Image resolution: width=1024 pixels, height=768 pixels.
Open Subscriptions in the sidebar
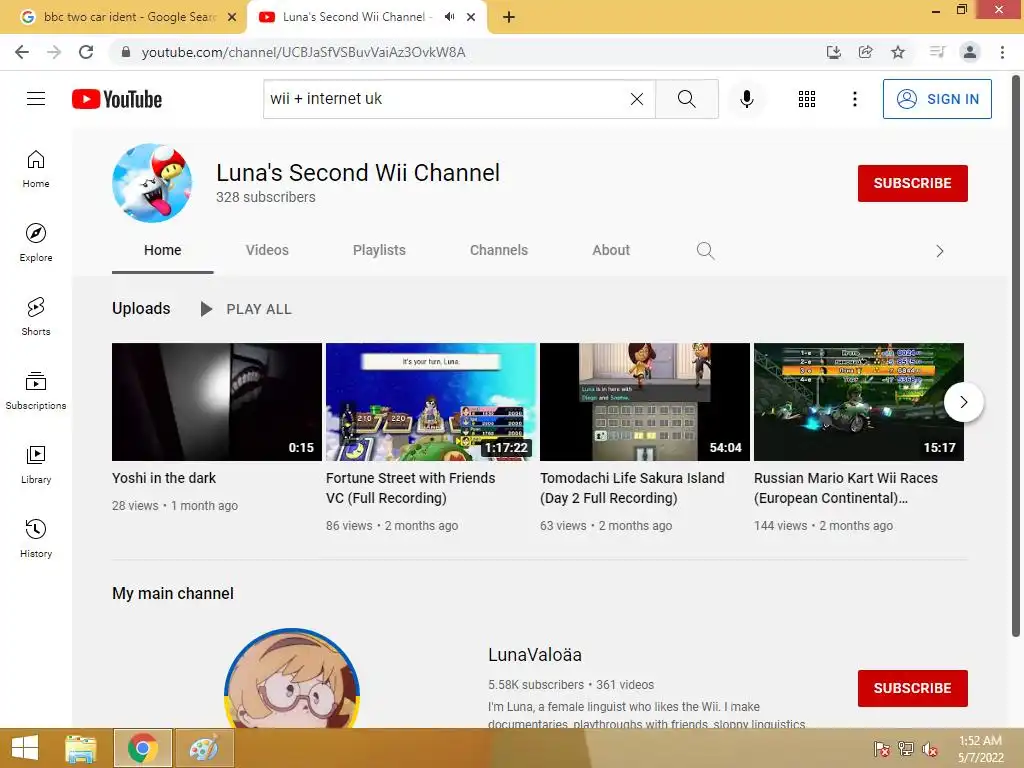[36, 391]
